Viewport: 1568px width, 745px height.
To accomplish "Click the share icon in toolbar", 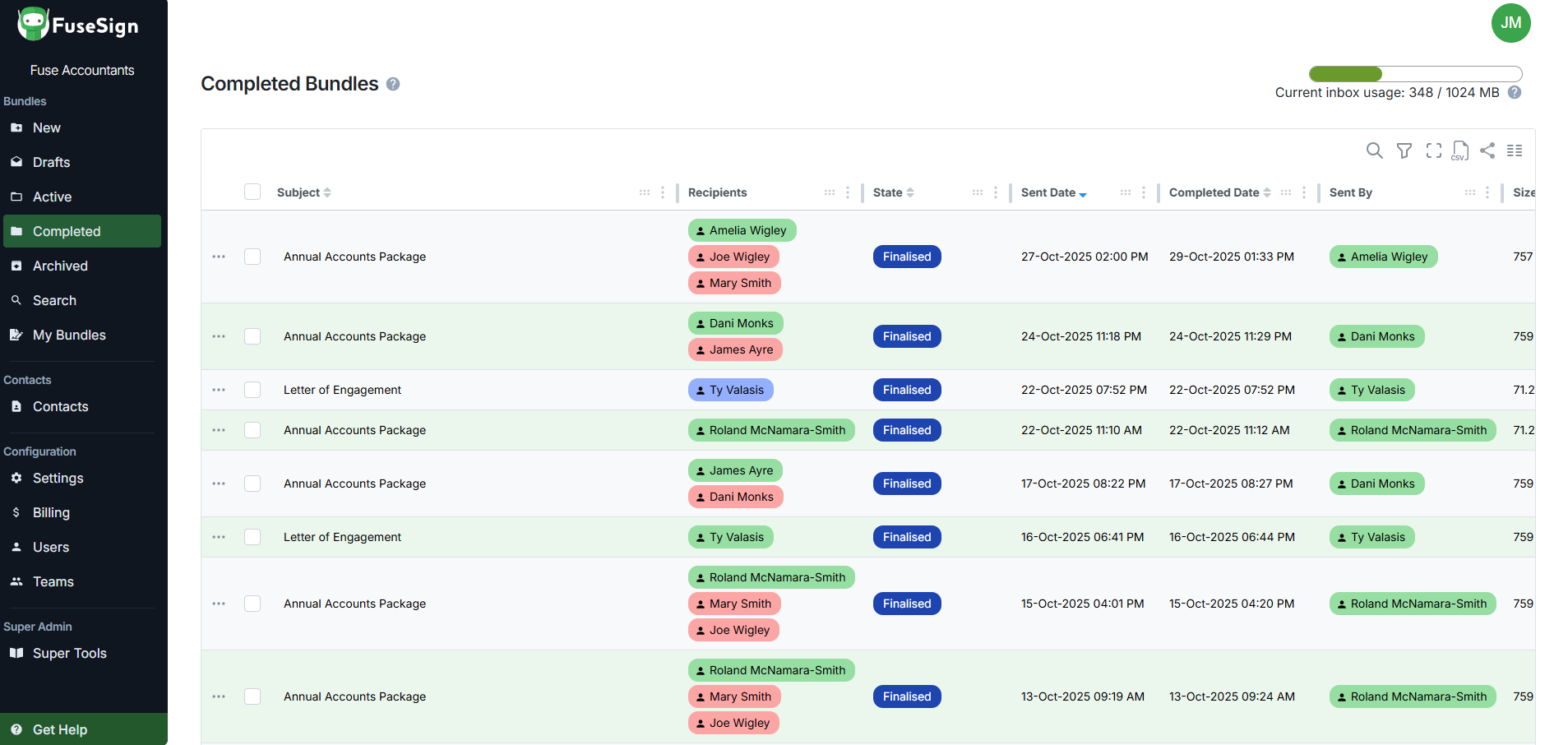I will tap(1487, 150).
